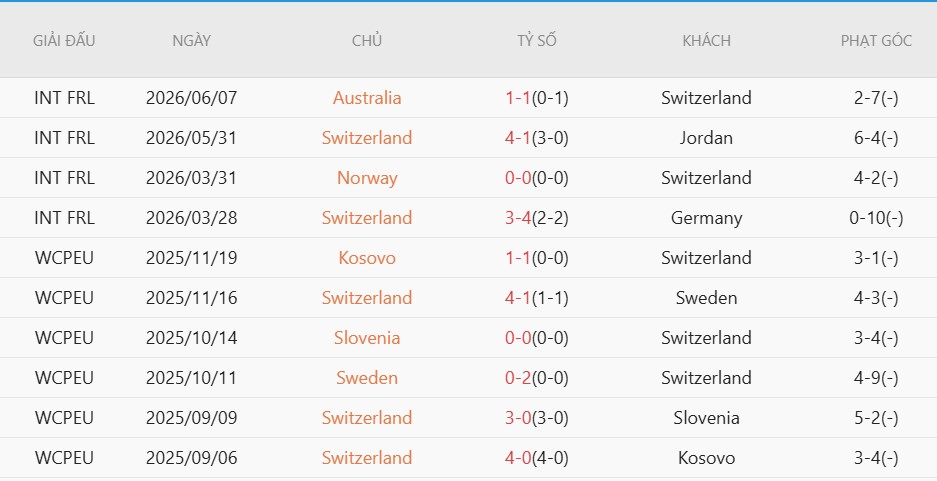Click the KHÁCH column header
The image size is (937, 481).
pos(706,40)
